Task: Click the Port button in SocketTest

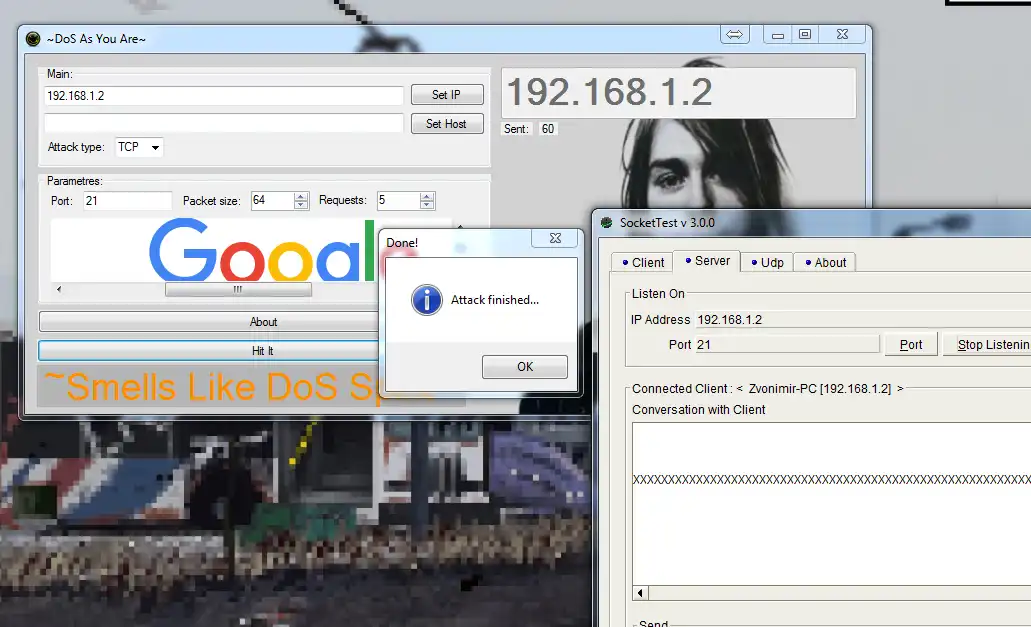Action: [x=911, y=344]
